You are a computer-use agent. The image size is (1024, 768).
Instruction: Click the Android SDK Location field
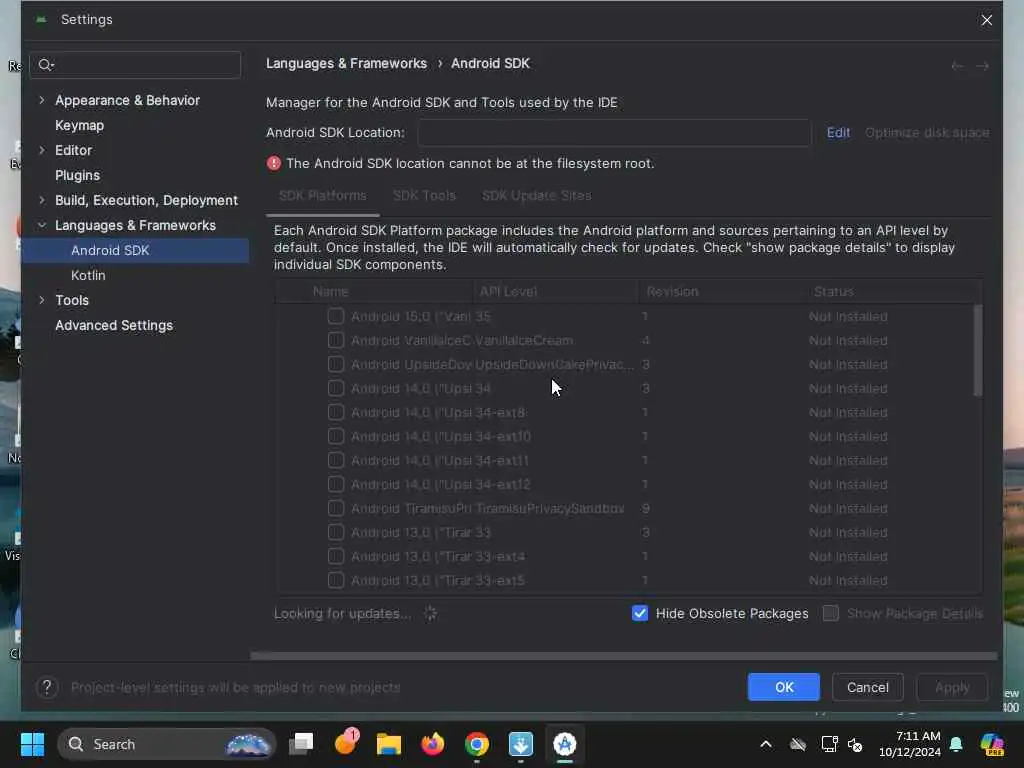[x=615, y=133]
